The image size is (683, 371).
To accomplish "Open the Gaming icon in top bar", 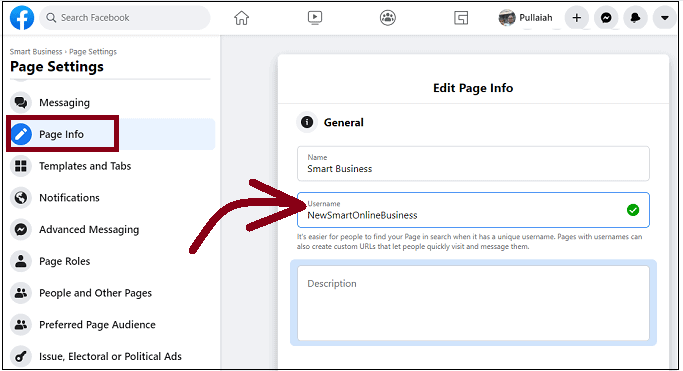I will (x=461, y=18).
